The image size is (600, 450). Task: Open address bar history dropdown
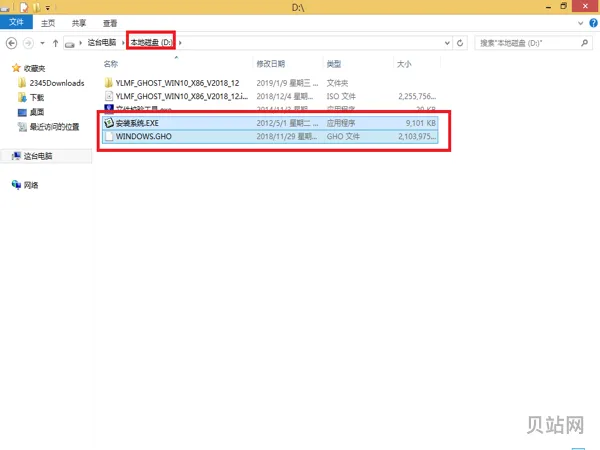[x=447, y=43]
